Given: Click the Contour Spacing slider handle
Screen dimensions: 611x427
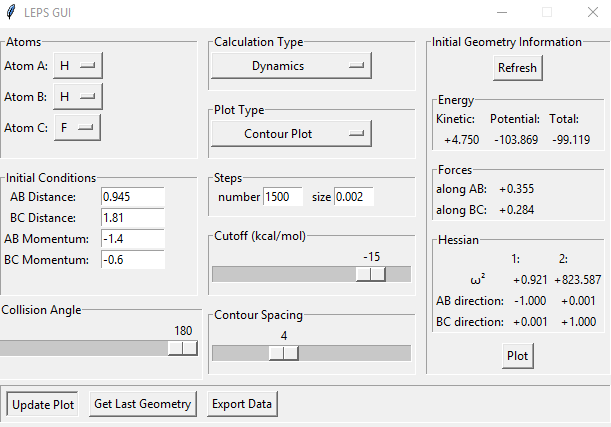Looking at the screenshot, I should pyautogui.click(x=284, y=352).
